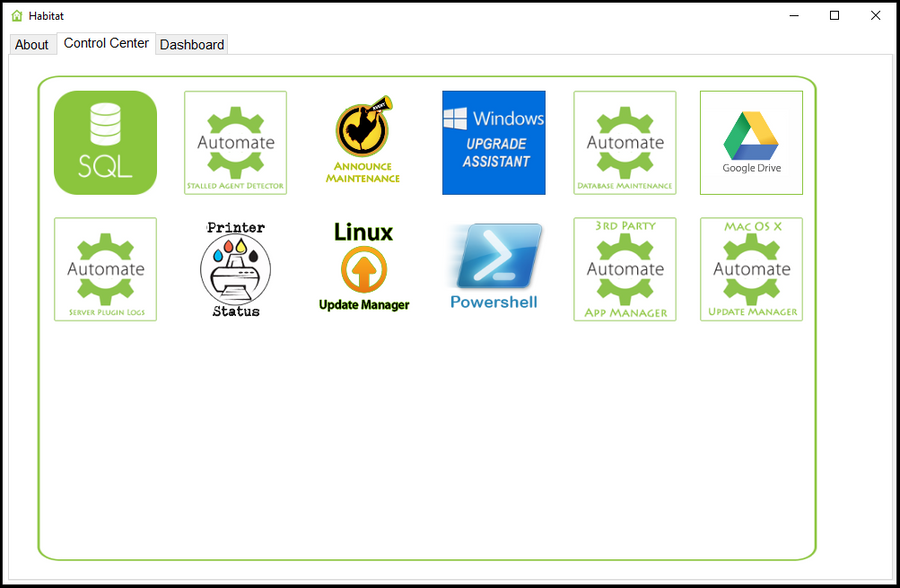The image size is (900, 588).
Task: Open the SQL database plugin
Action: tap(105, 142)
